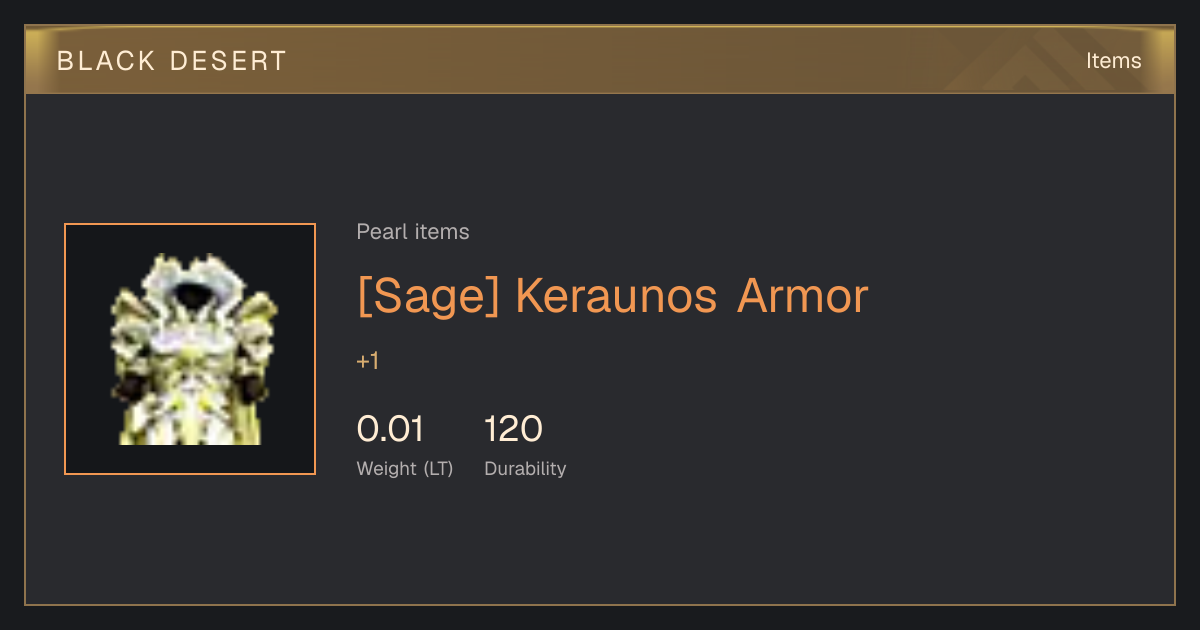Click the Kerauнos Armor item icon
The height and width of the screenshot is (630, 1200).
tap(190, 349)
